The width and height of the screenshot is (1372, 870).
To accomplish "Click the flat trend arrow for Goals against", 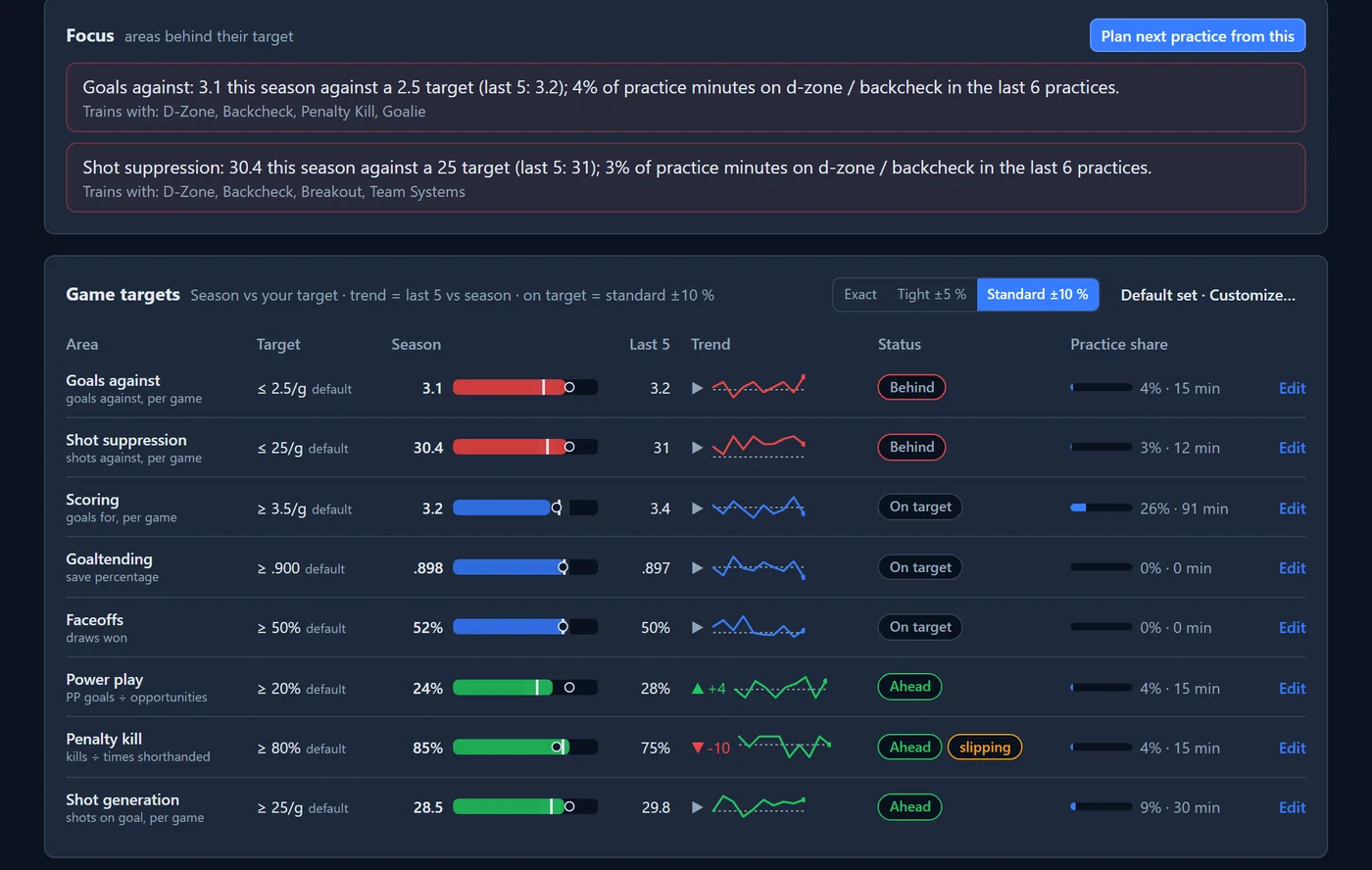I will (x=697, y=388).
